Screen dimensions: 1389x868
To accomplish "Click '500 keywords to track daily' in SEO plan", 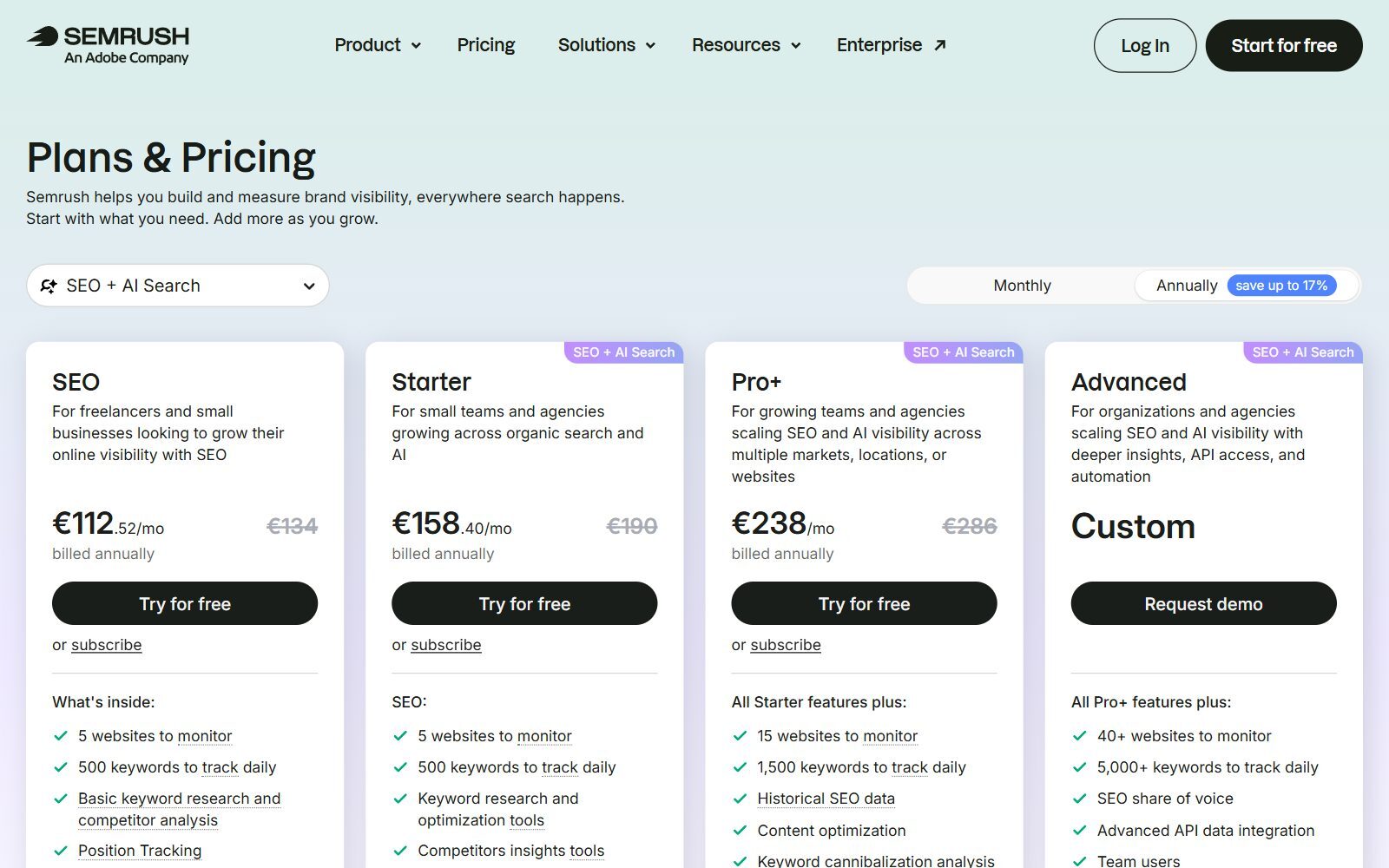I will (177, 767).
